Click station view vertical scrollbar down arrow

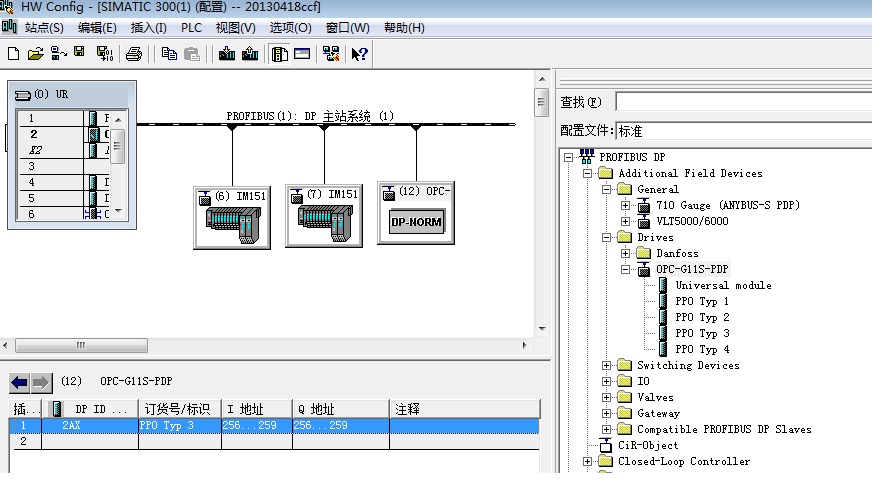(542, 329)
